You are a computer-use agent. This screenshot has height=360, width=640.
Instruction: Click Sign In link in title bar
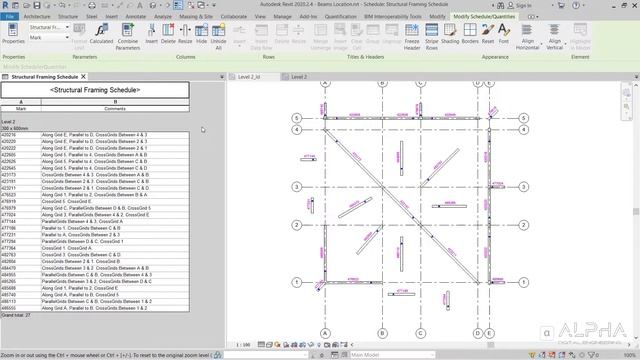(x=524, y=5)
